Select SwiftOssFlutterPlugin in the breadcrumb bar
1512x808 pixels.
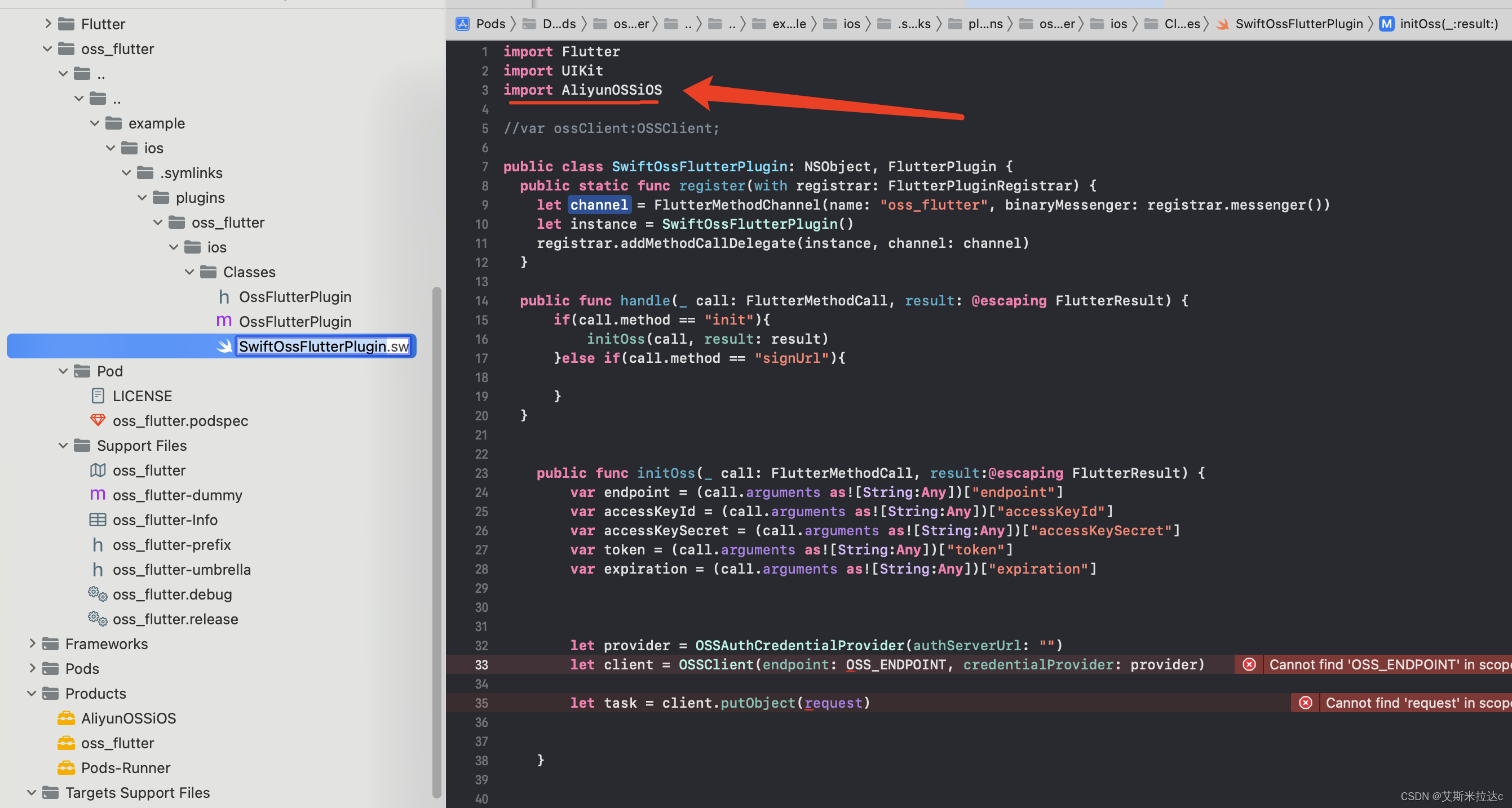(x=1298, y=24)
